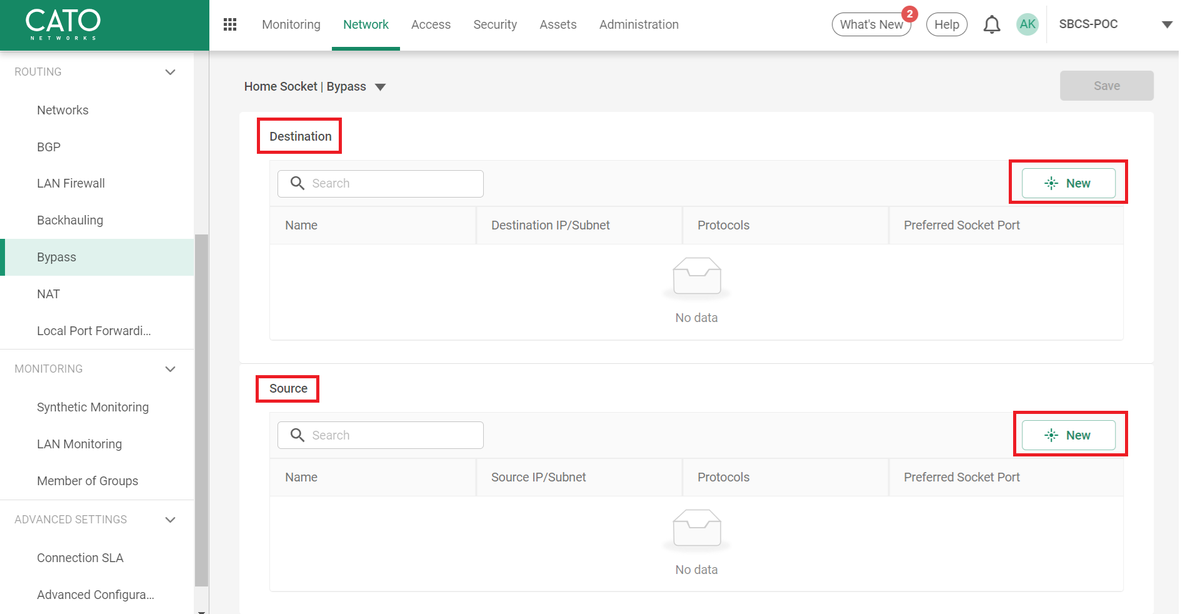Click the Destination search magnifier icon

pos(297,183)
